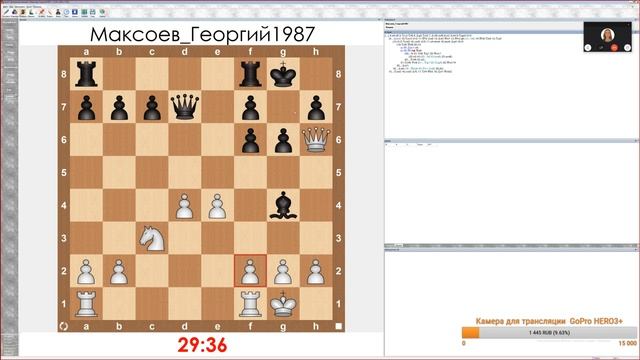
Task: Click the rightmost white call overlay button
Action: coord(627,48)
